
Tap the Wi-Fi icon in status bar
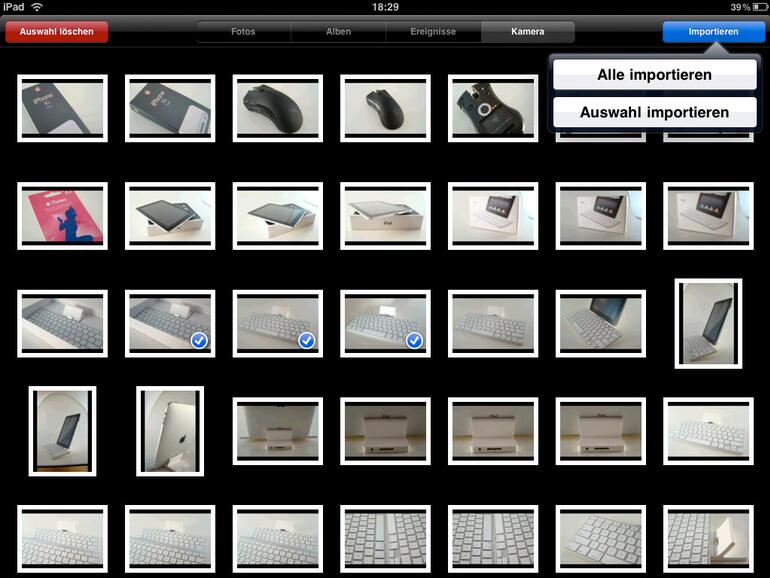37,7
